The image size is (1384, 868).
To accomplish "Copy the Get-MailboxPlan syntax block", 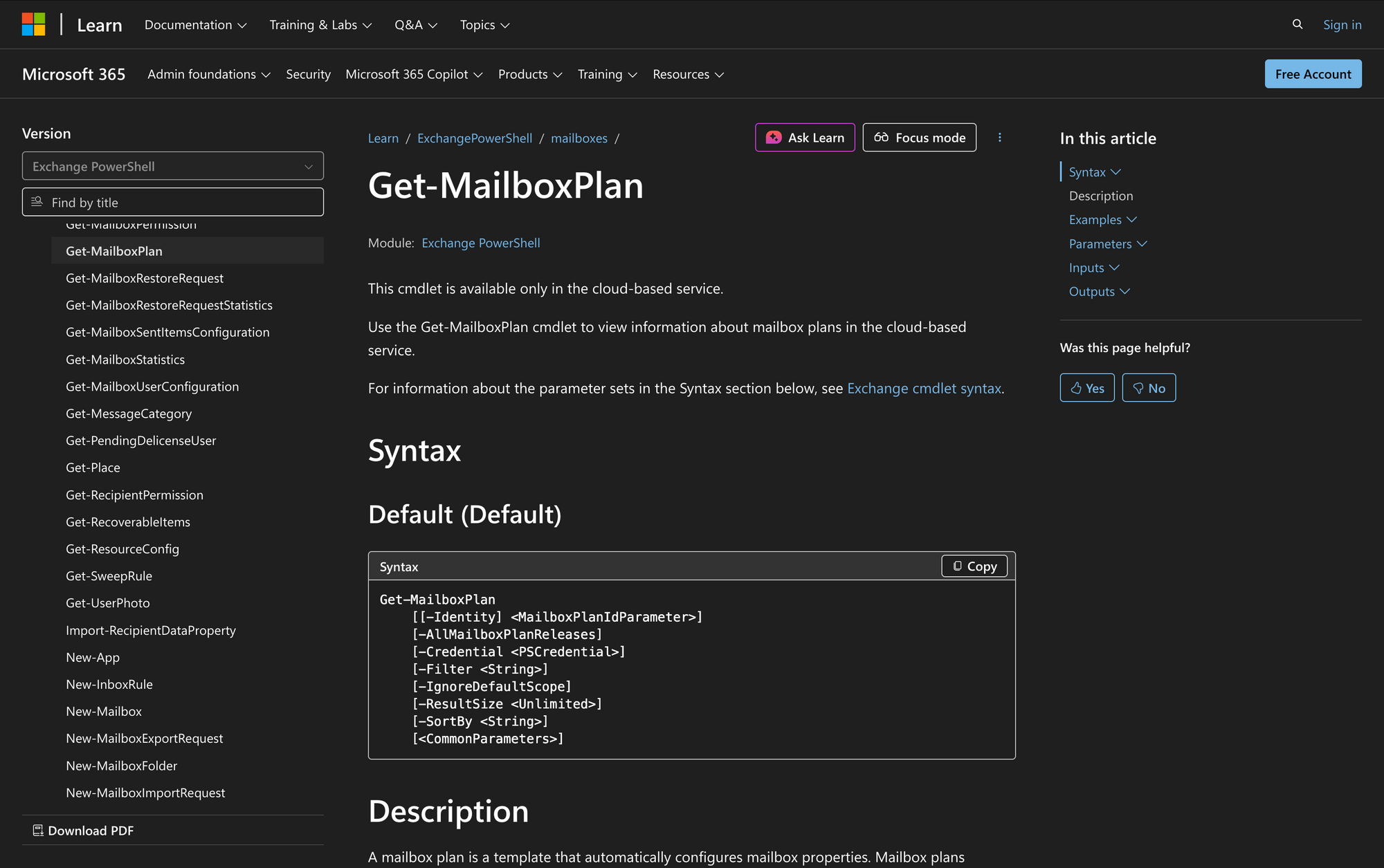I will tap(974, 566).
